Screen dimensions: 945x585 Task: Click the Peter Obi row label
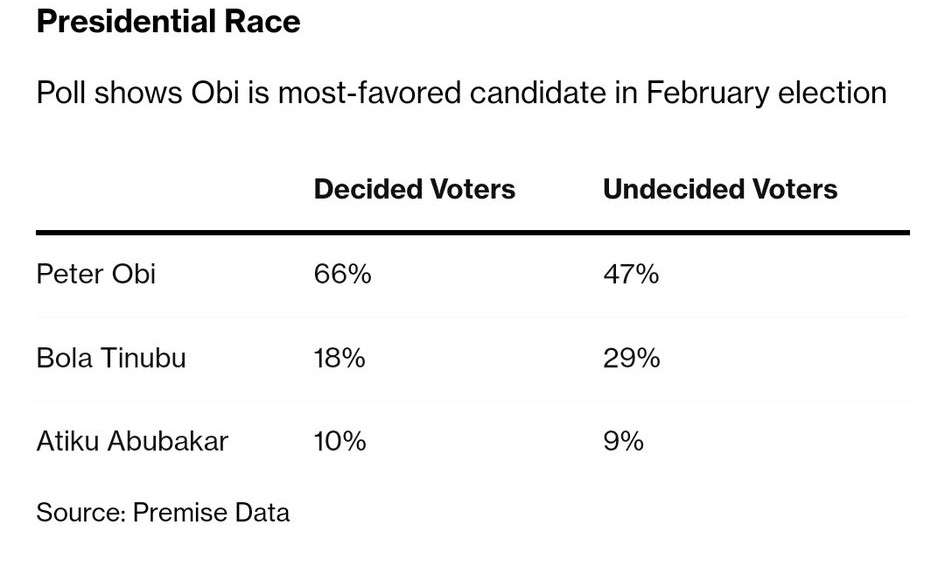(96, 274)
